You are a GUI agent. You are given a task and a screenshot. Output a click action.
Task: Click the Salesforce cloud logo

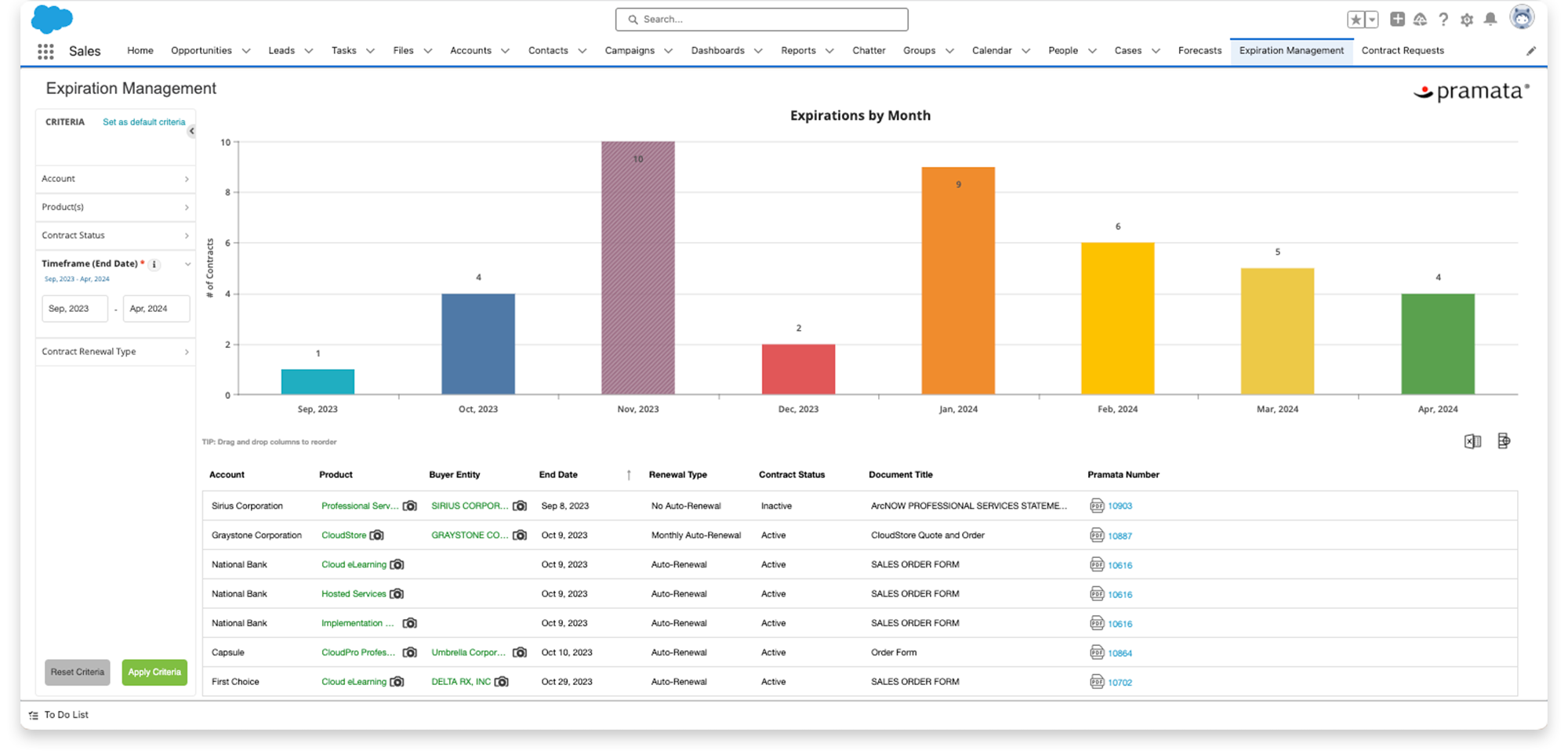(x=52, y=19)
